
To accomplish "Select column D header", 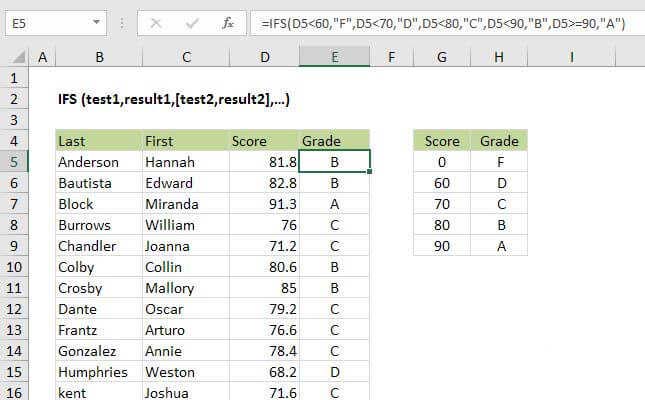I will [264, 59].
